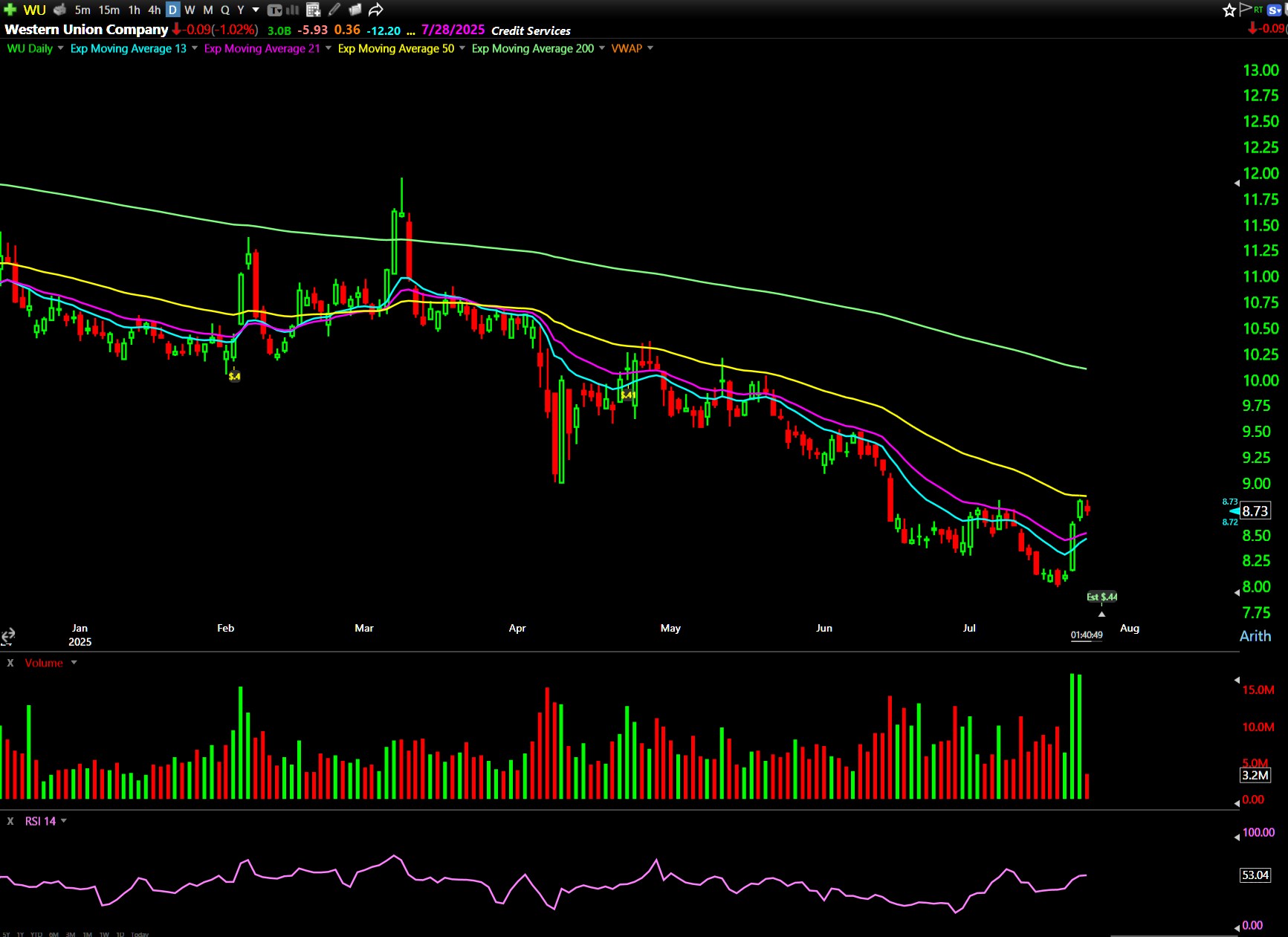Click the price scale arrow near 8.00
Image resolution: width=1288 pixels, height=937 pixels.
tap(1237, 592)
